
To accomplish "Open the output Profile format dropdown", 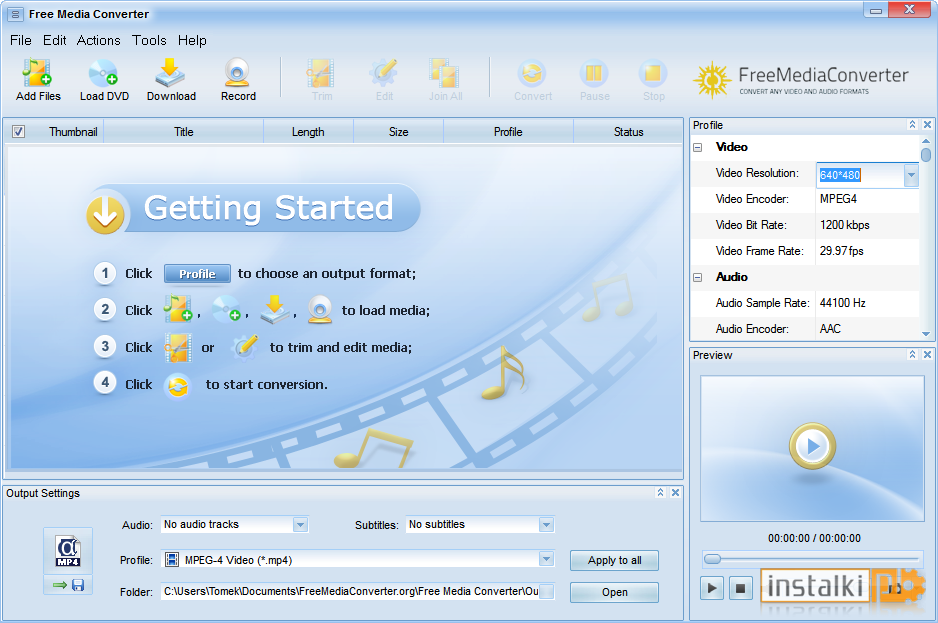I will 546,559.
